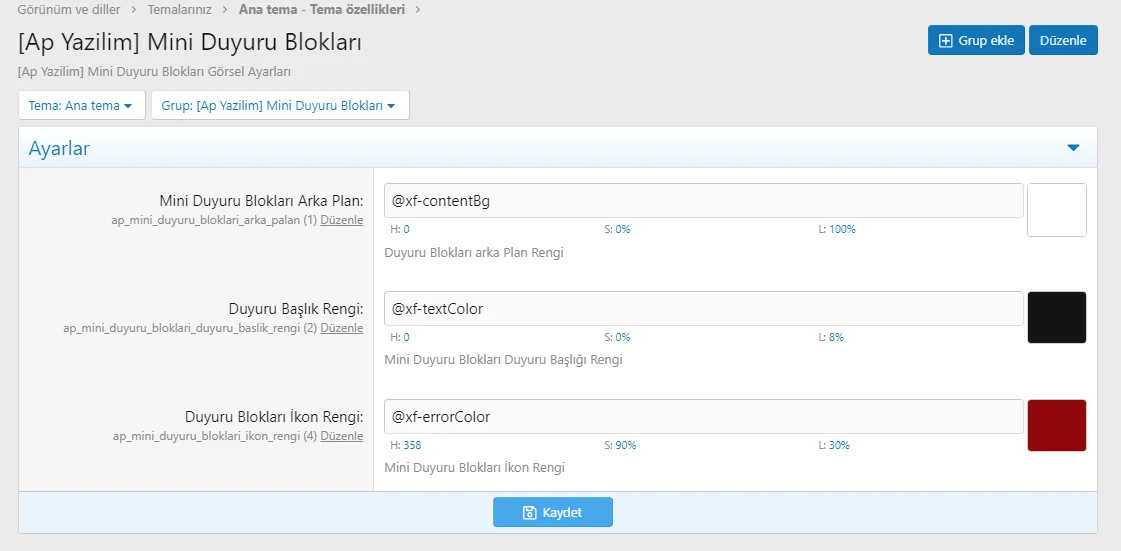The height and width of the screenshot is (551, 1121).
Task: Click Düzenle link under İkon Rengi property
Action: 342,436
